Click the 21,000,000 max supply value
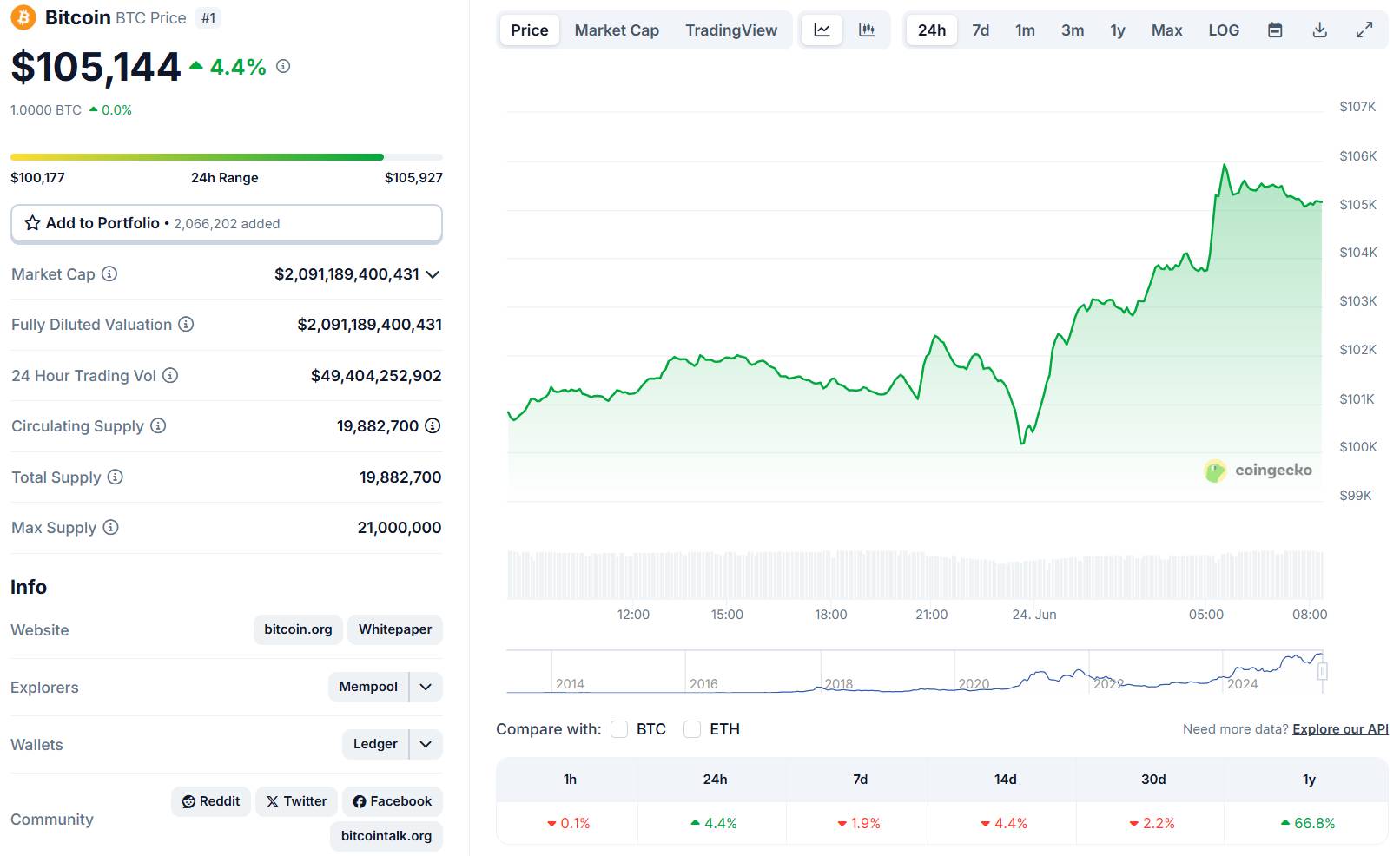Image resolution: width=1400 pixels, height=856 pixels. (400, 528)
